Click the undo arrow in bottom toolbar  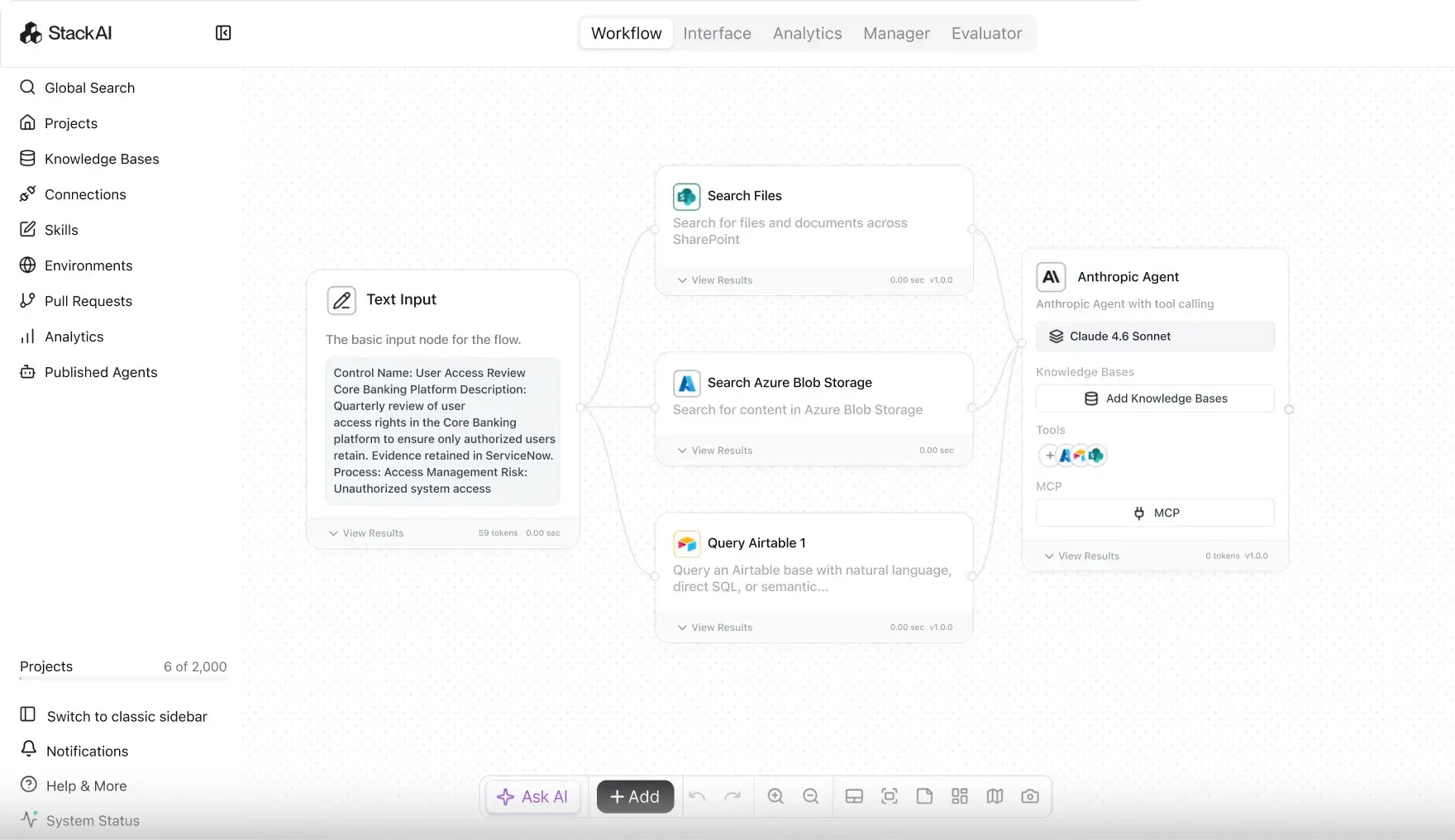click(697, 796)
